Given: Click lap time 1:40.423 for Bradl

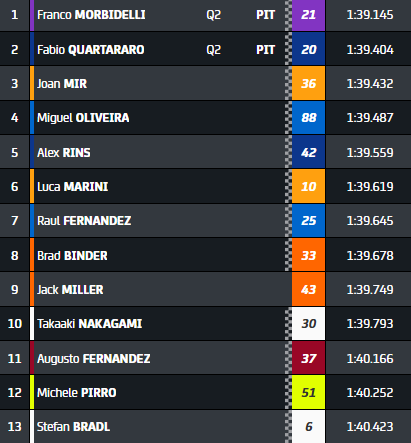Looking at the screenshot, I should pyautogui.click(x=370, y=427).
